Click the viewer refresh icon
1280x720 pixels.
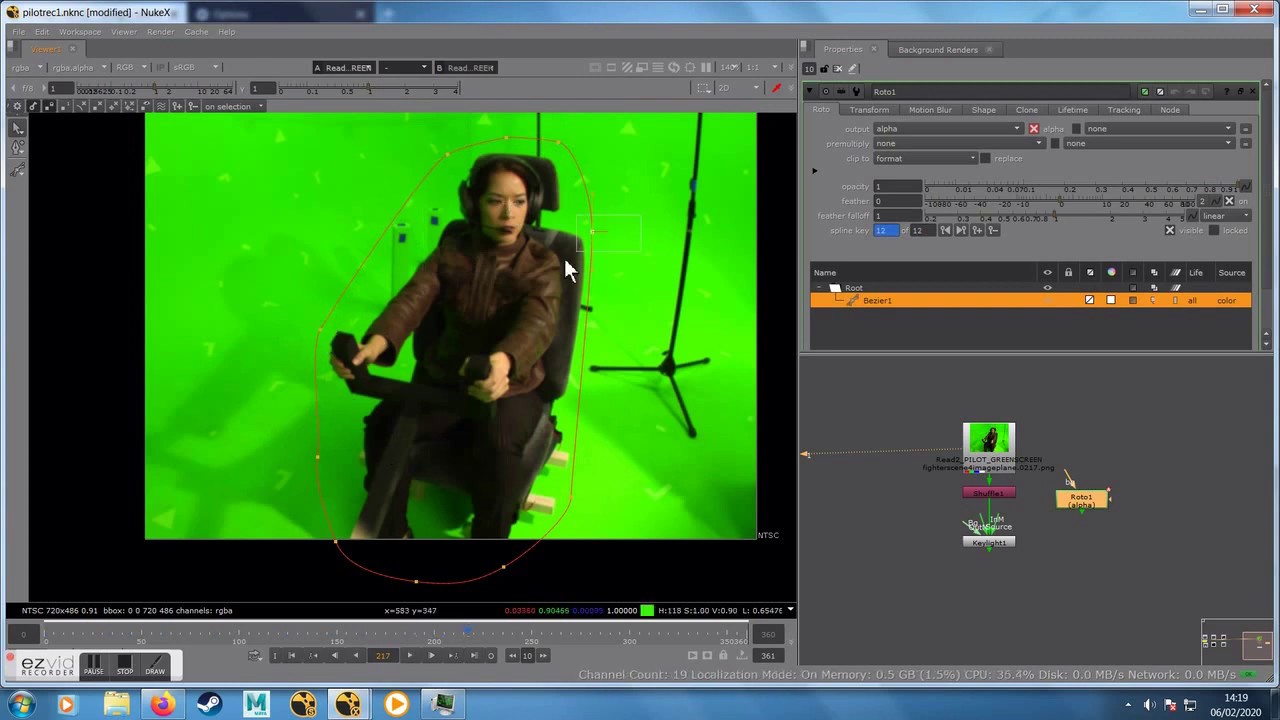pyautogui.click(x=674, y=68)
